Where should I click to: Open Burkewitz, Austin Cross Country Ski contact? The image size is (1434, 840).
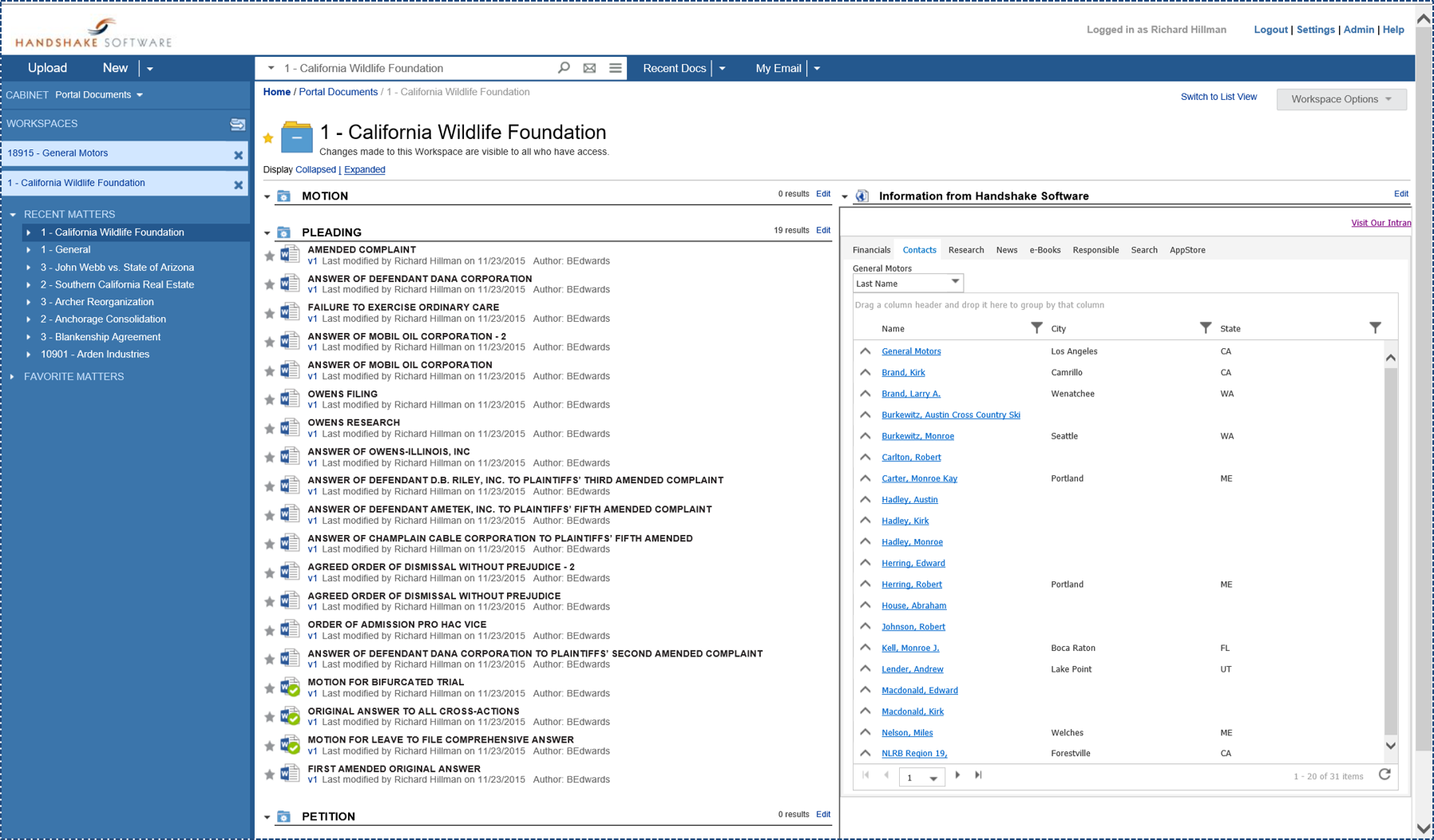(950, 414)
